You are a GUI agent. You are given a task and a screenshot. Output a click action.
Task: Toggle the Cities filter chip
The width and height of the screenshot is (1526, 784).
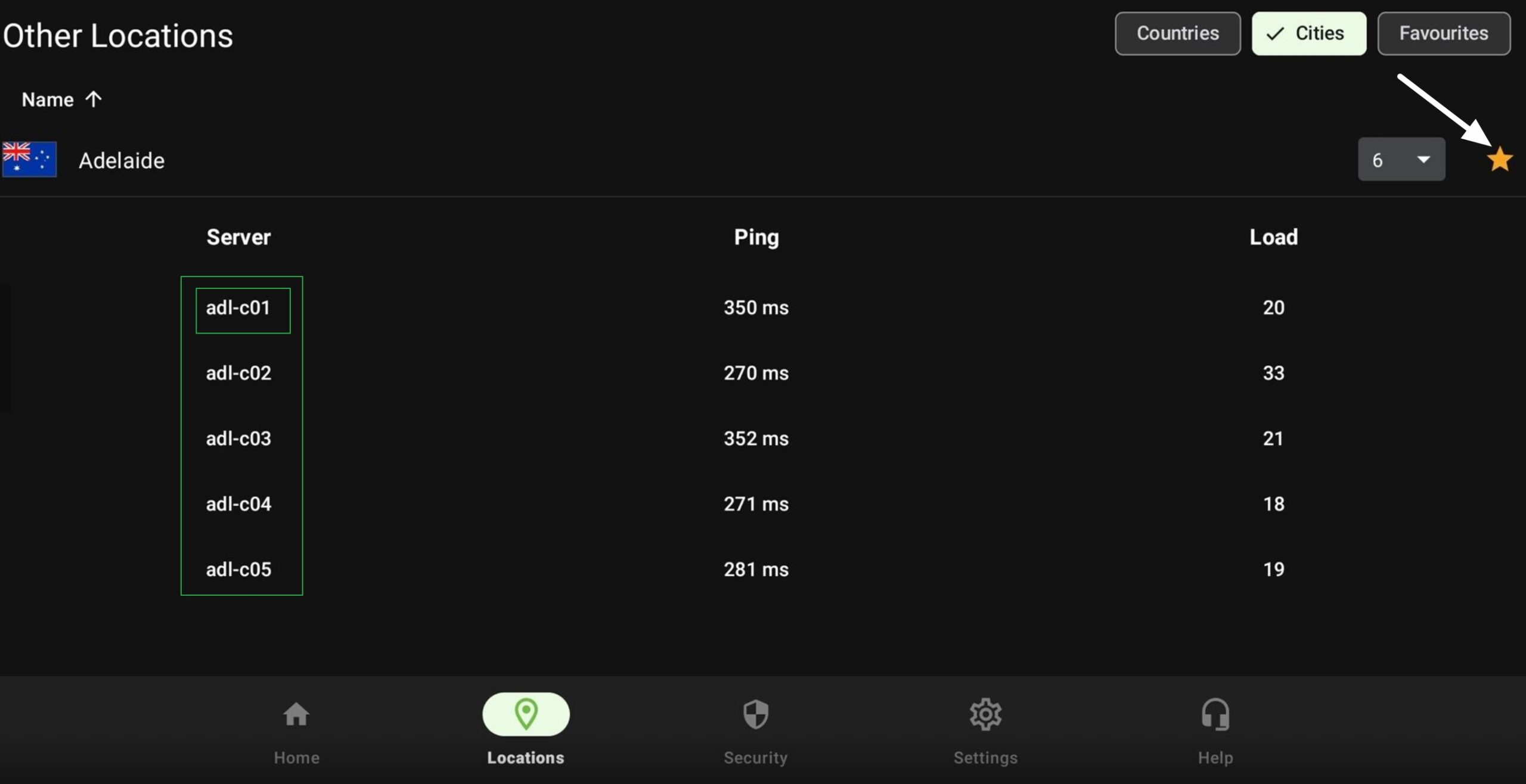click(1309, 33)
